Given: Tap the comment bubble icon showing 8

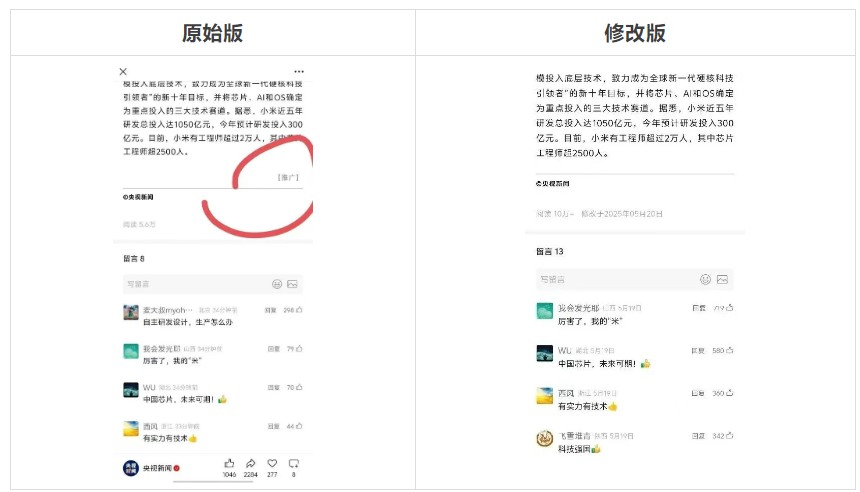Looking at the screenshot, I should point(294,463).
